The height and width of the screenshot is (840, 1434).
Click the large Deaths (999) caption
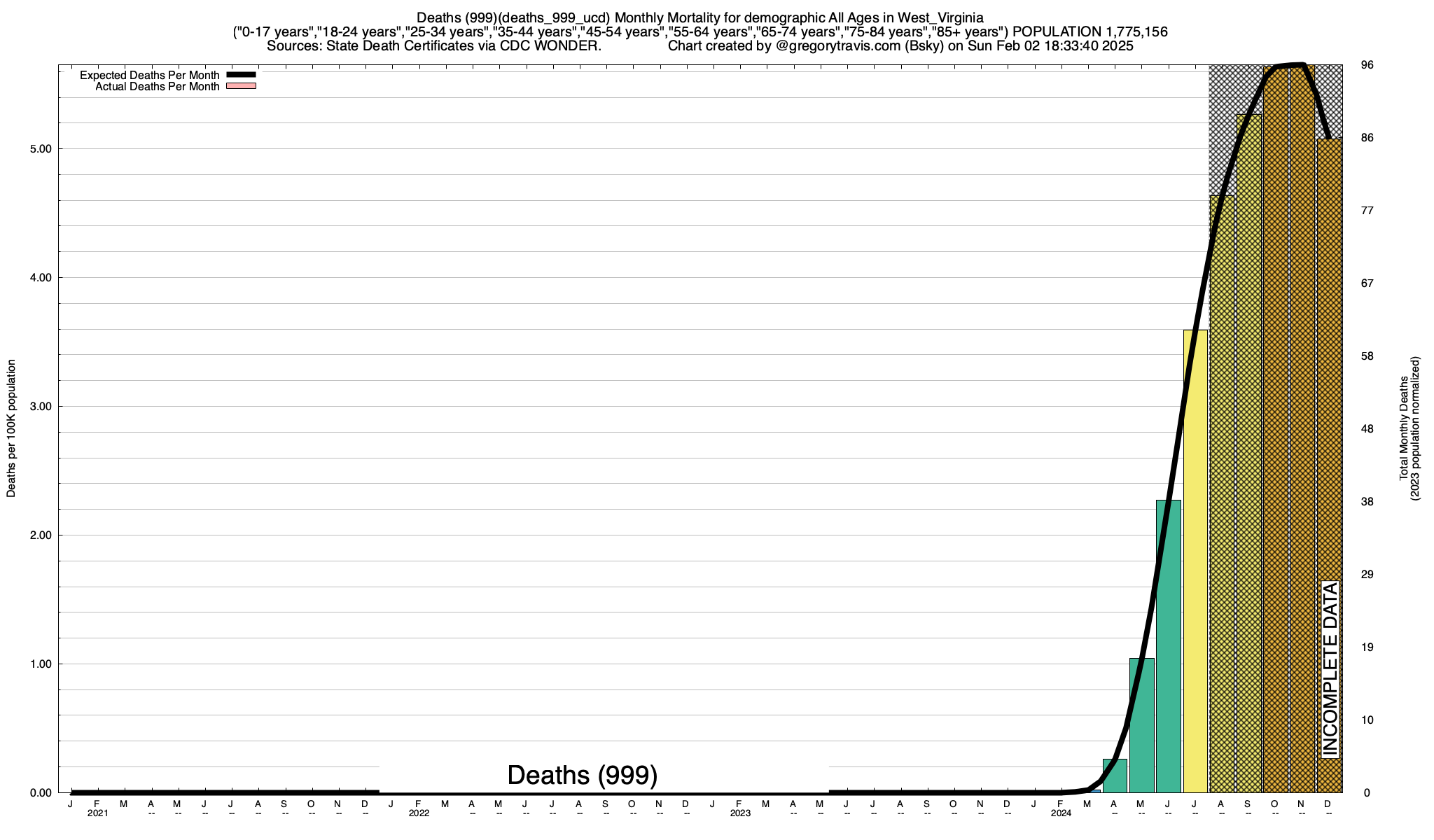click(x=582, y=775)
